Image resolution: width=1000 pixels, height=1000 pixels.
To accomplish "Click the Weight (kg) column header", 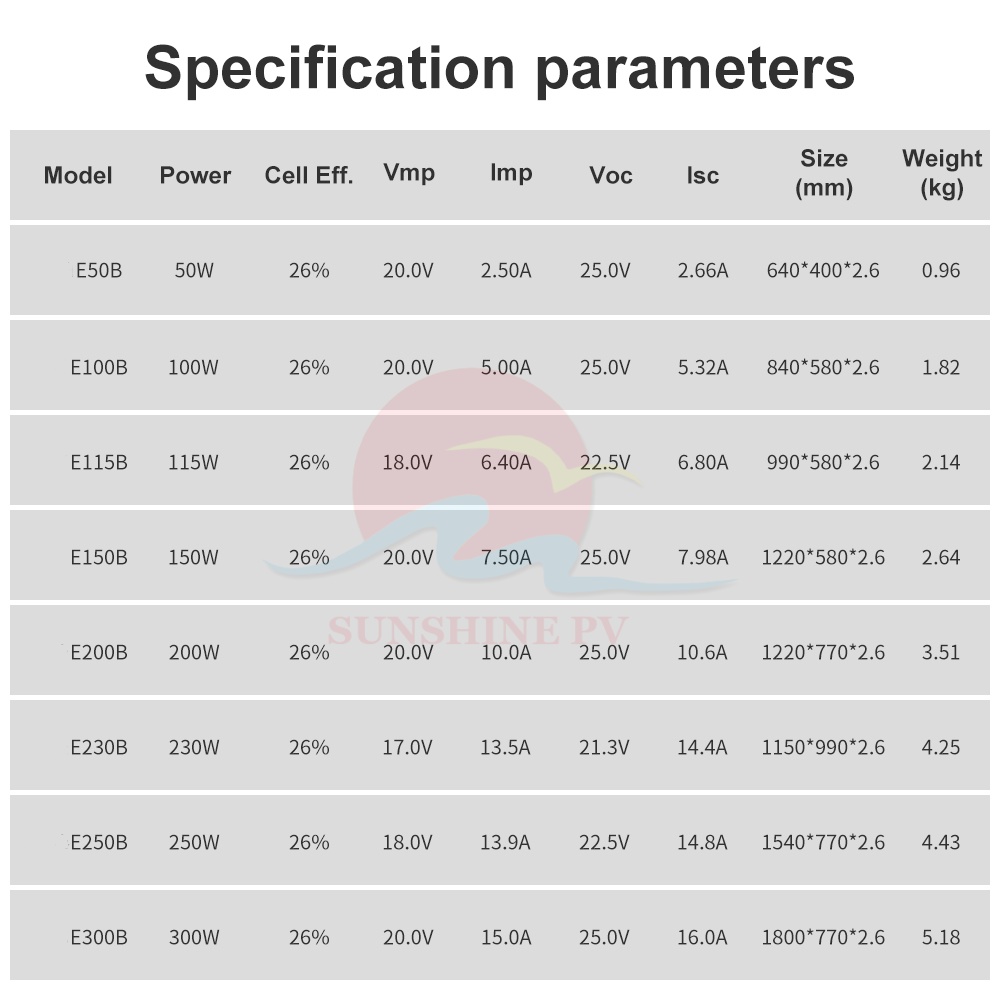I will tap(942, 173).
